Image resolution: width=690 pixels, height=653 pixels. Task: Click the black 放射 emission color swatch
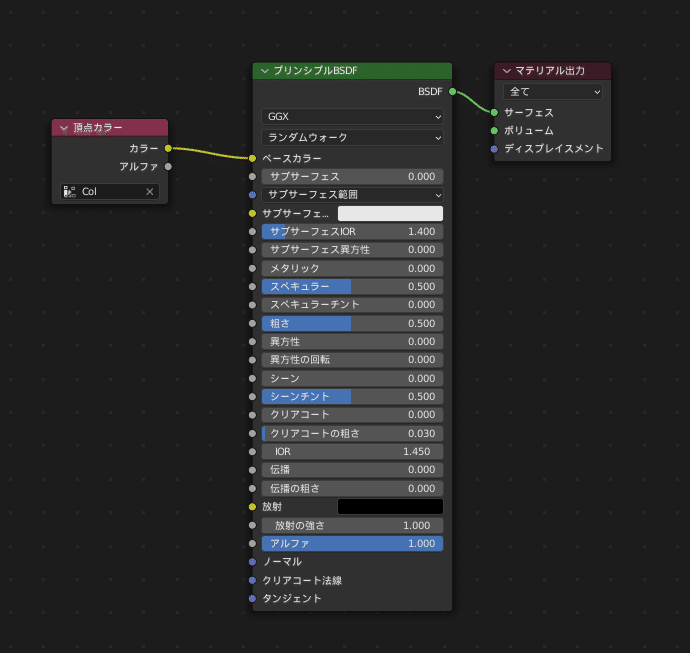pos(390,506)
